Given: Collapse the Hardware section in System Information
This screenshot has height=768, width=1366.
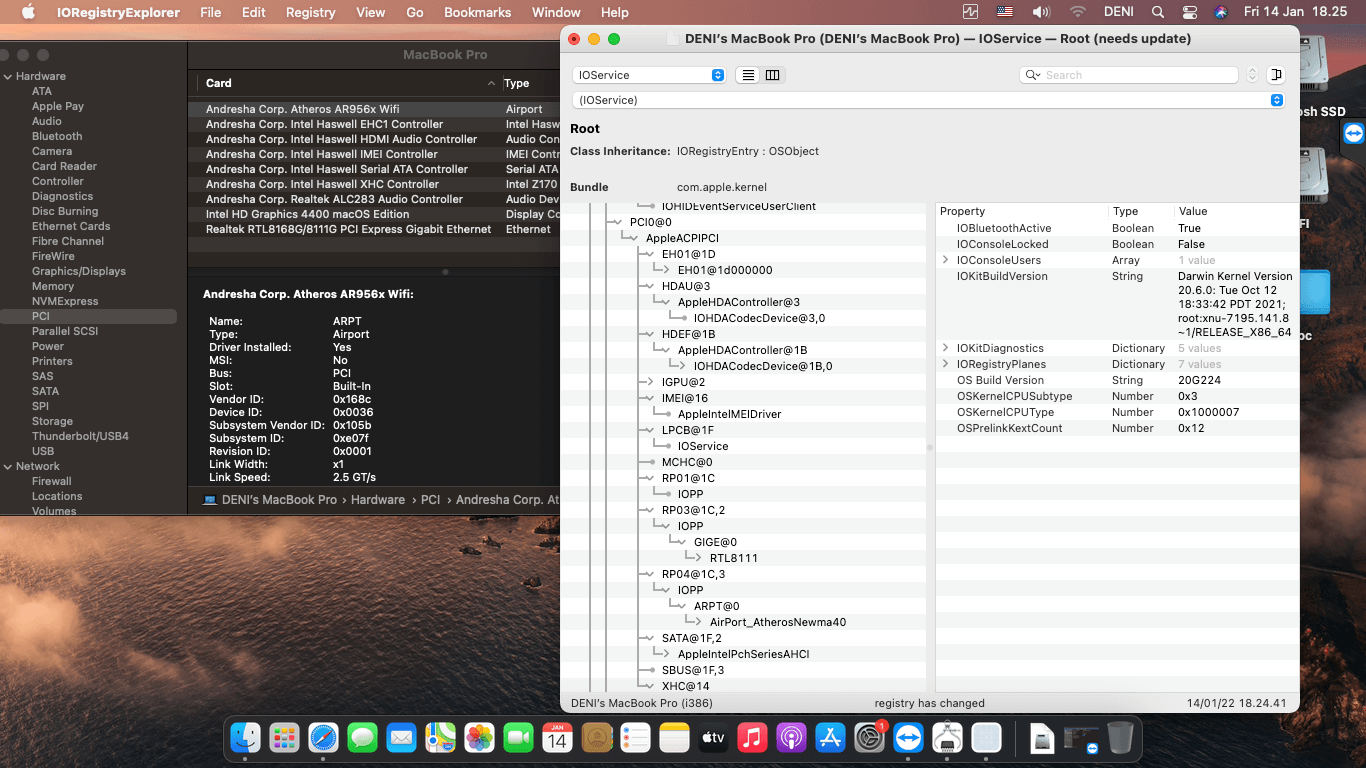Looking at the screenshot, I should [x=8, y=76].
